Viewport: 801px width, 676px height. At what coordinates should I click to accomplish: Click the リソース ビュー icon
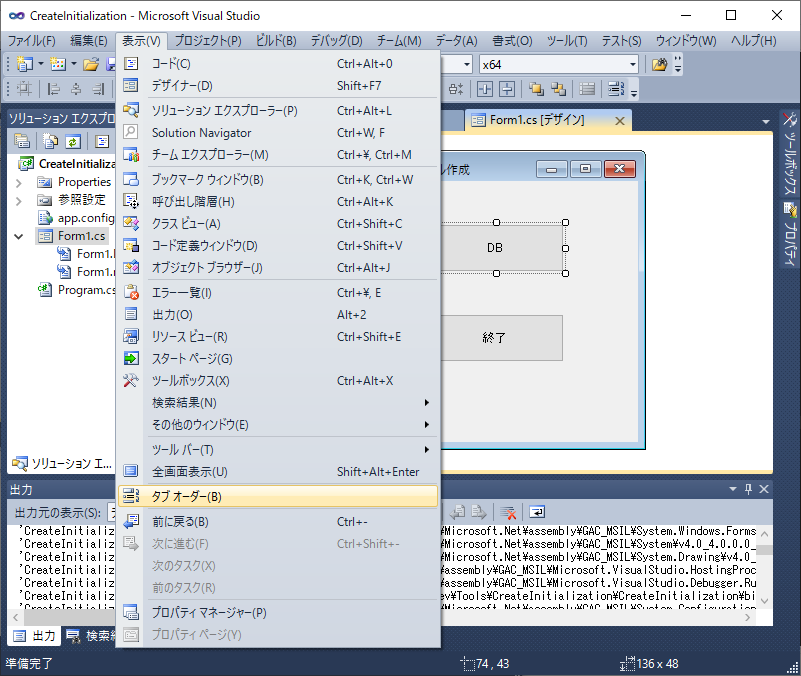coord(131,336)
